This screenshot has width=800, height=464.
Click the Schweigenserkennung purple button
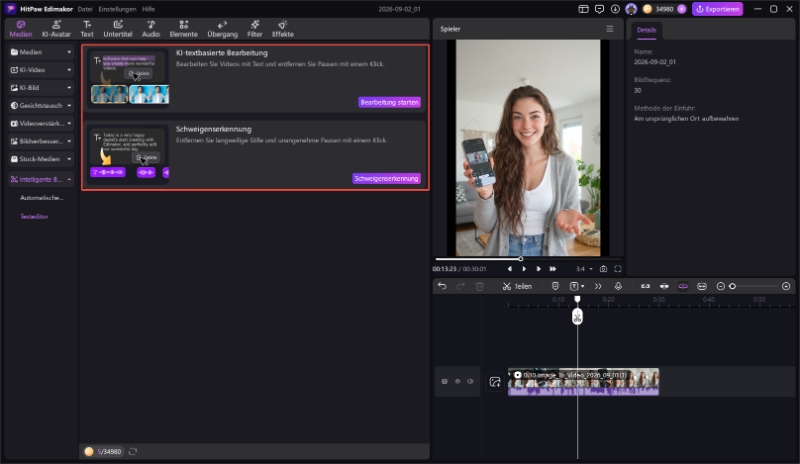(x=386, y=179)
